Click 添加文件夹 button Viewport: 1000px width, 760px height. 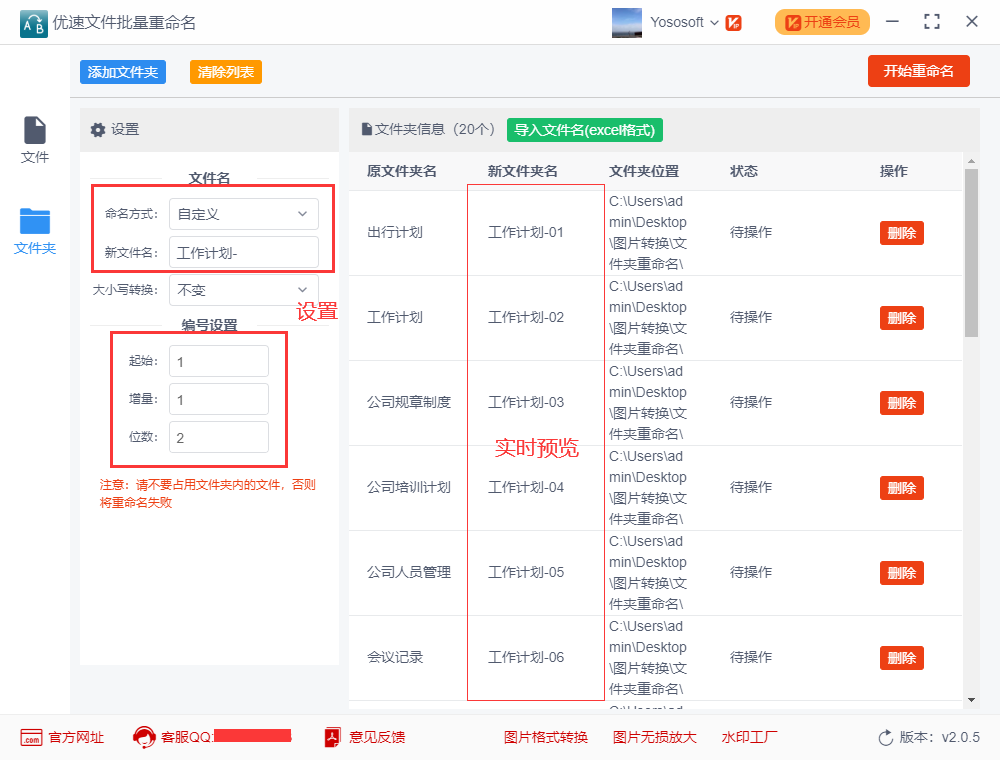123,72
